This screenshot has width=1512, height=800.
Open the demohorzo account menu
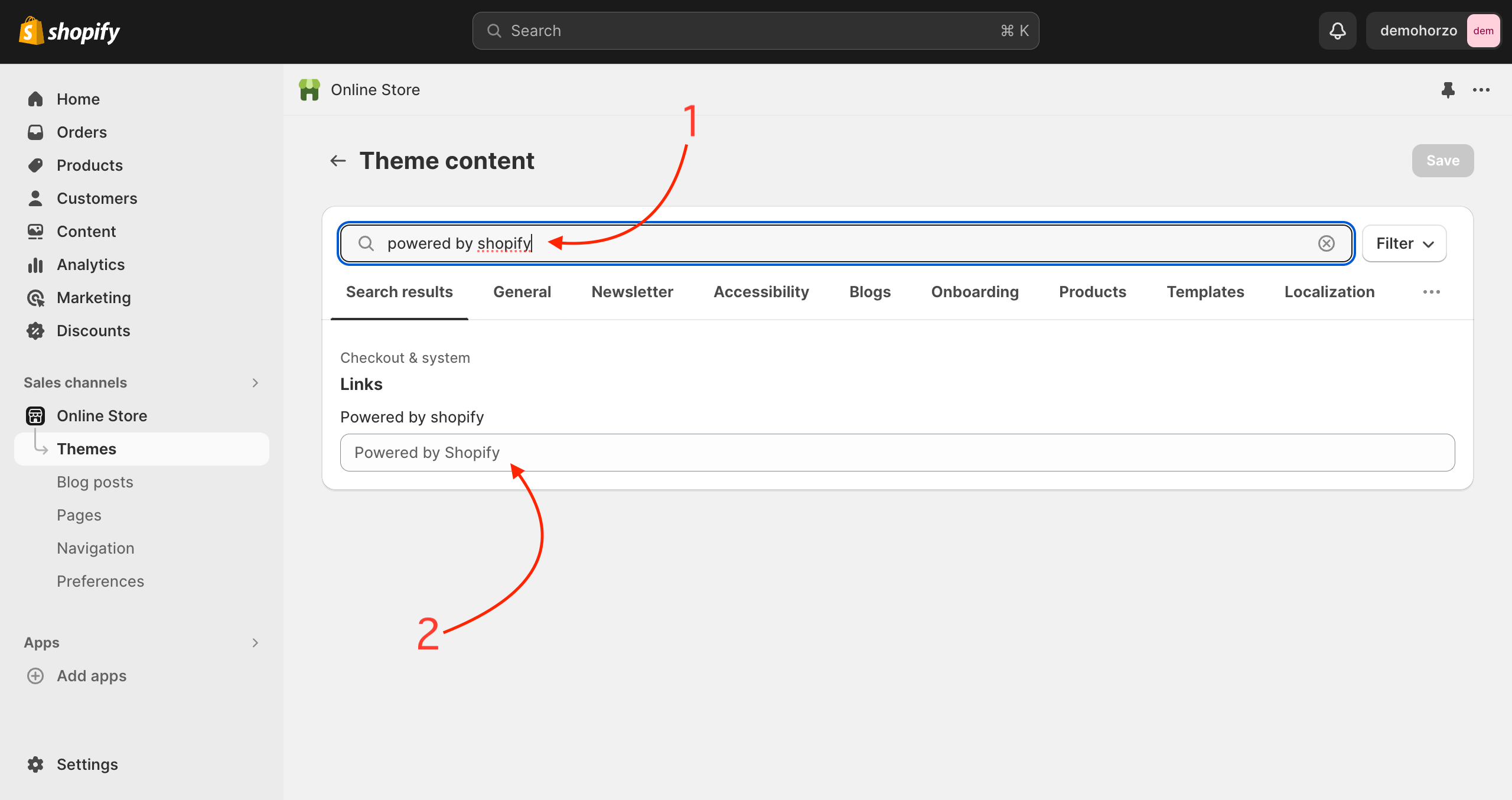[1433, 31]
